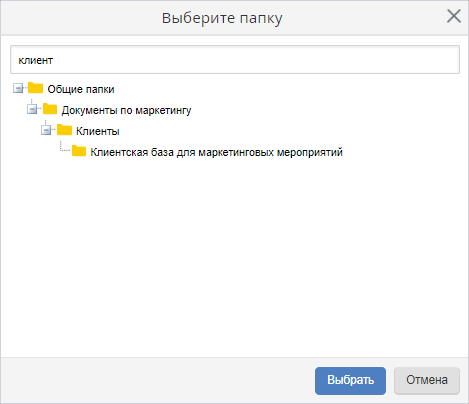Viewport: 469px width, 404px height.
Task: Click the yellow folder icon beside Клиенты
Action: 64,130
